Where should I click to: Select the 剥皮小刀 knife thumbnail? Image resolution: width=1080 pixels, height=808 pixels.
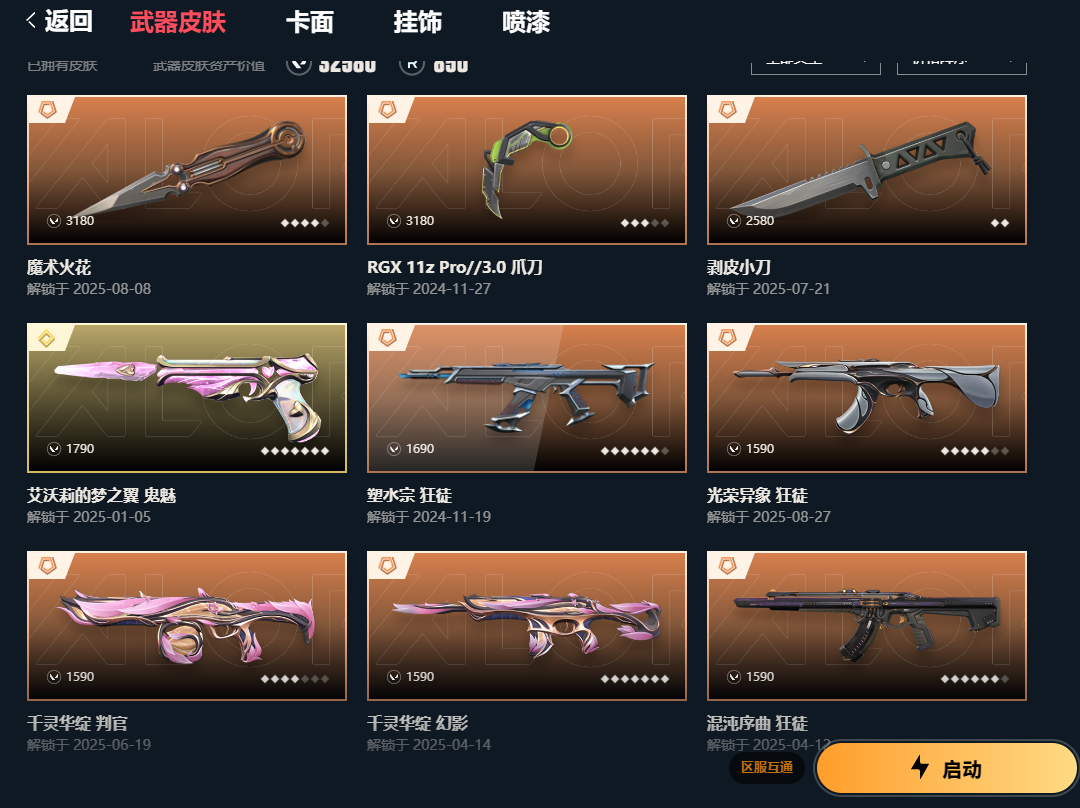tap(866, 169)
